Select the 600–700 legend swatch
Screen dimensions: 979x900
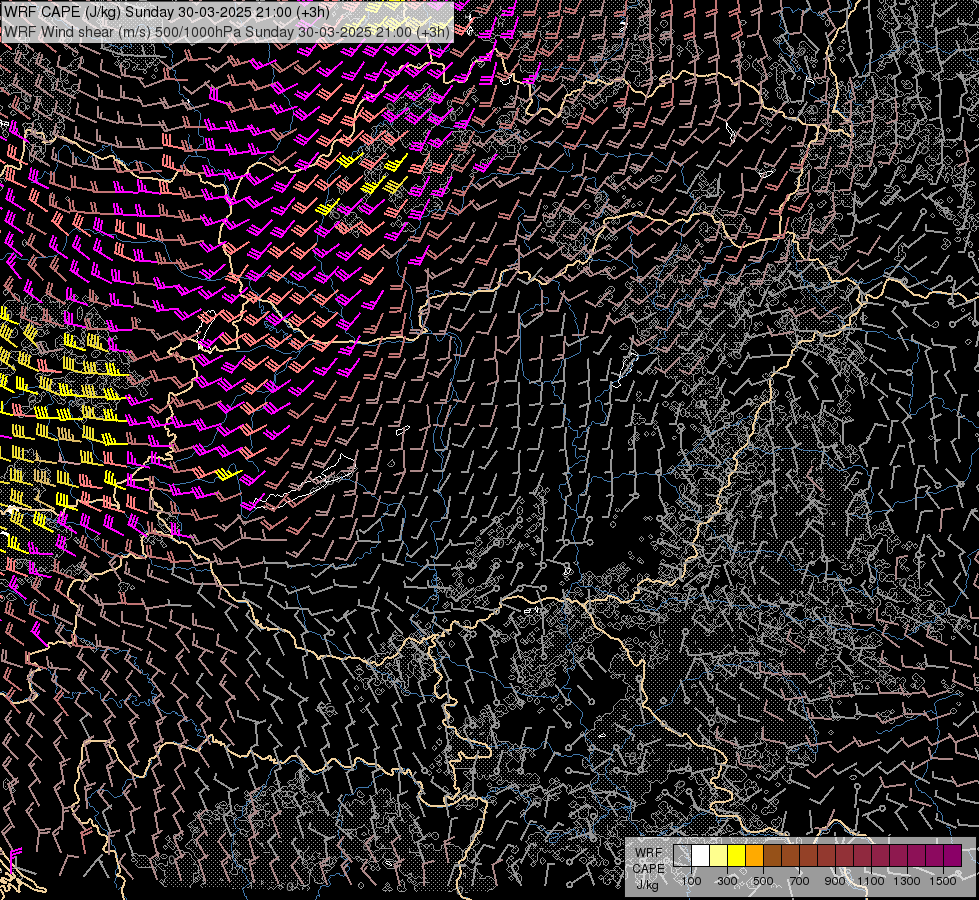(x=790, y=856)
